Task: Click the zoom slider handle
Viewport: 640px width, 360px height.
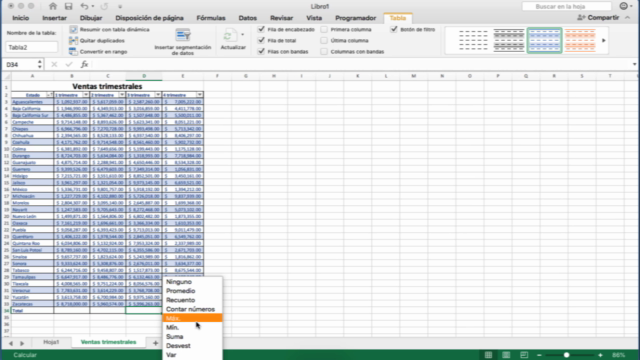Action: (x=567, y=355)
